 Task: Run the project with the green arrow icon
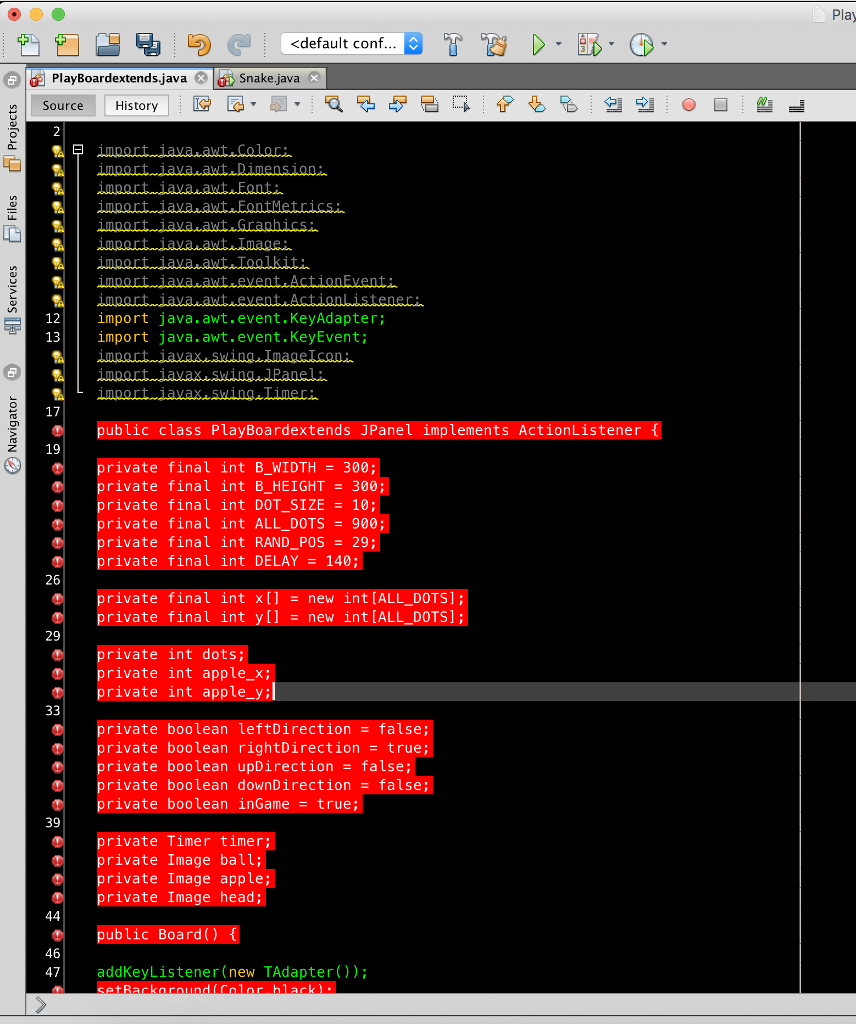click(x=538, y=44)
